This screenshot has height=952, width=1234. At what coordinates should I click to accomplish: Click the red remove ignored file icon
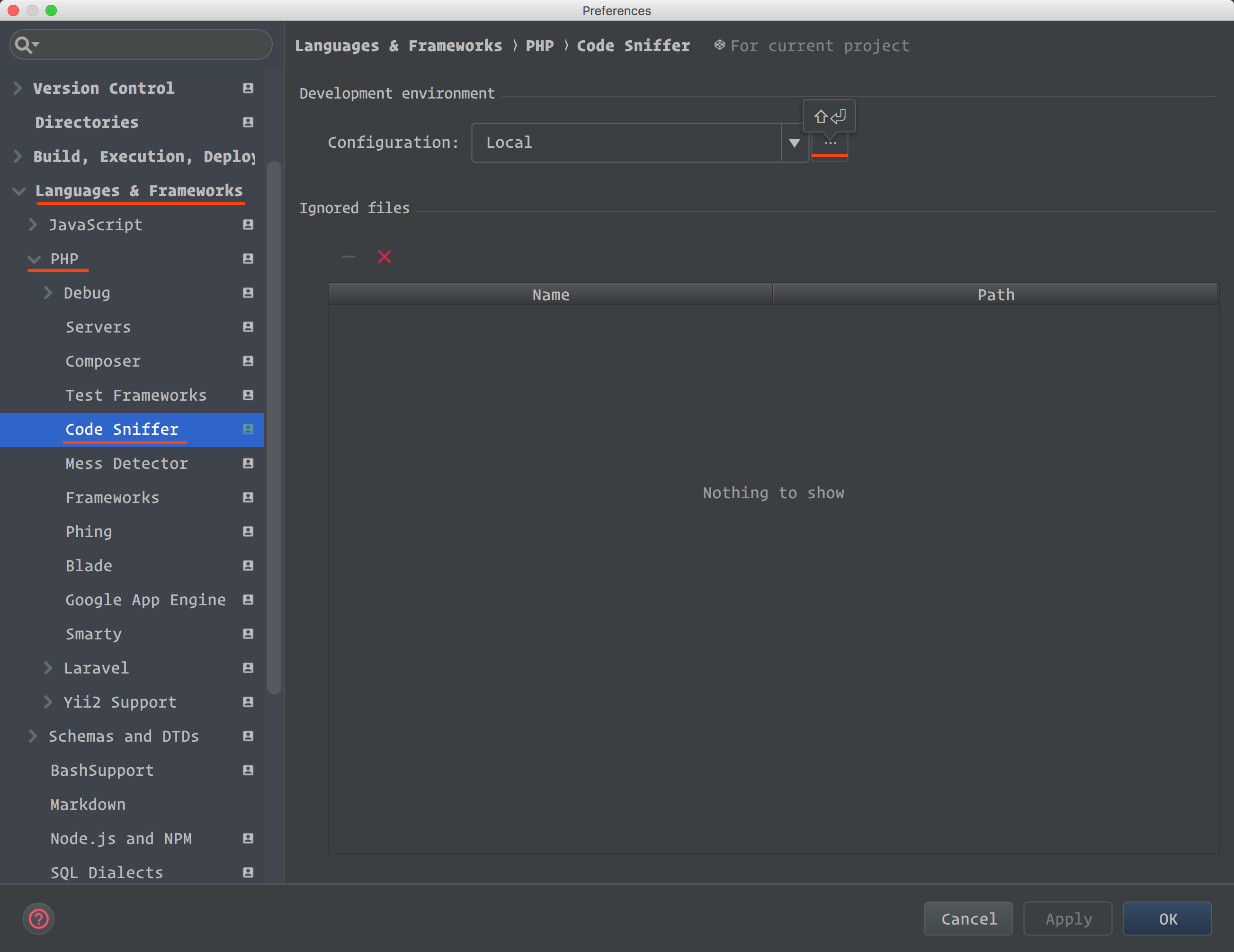tap(384, 257)
